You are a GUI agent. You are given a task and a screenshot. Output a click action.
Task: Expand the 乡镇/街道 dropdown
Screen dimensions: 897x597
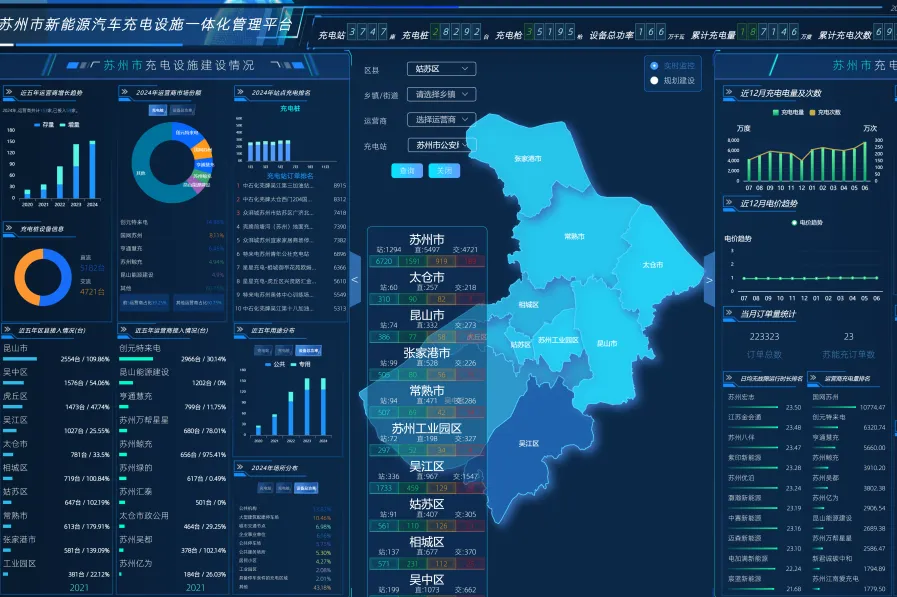point(440,94)
